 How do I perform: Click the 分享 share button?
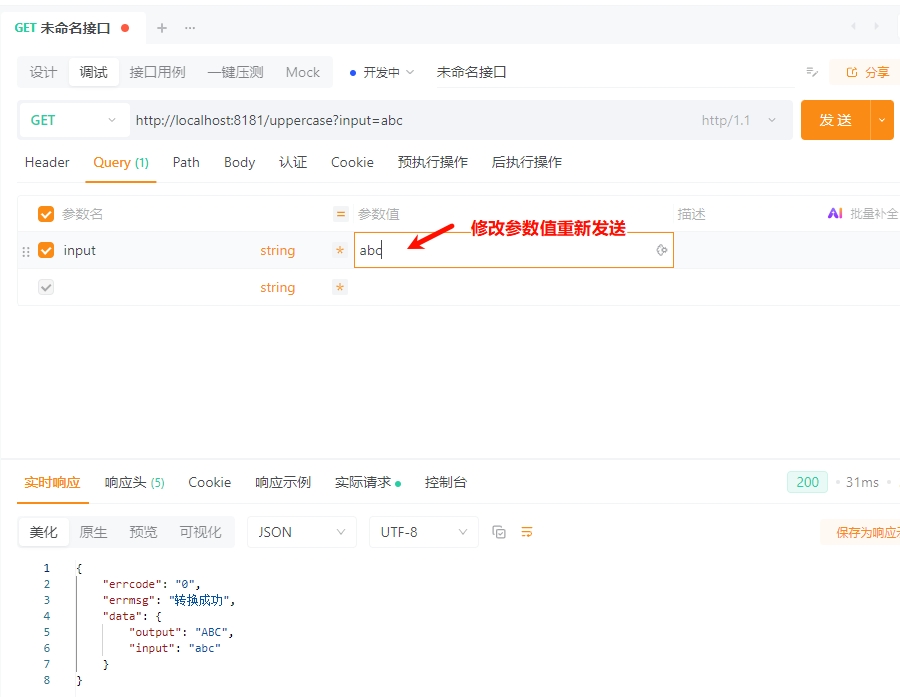[x=867, y=72]
